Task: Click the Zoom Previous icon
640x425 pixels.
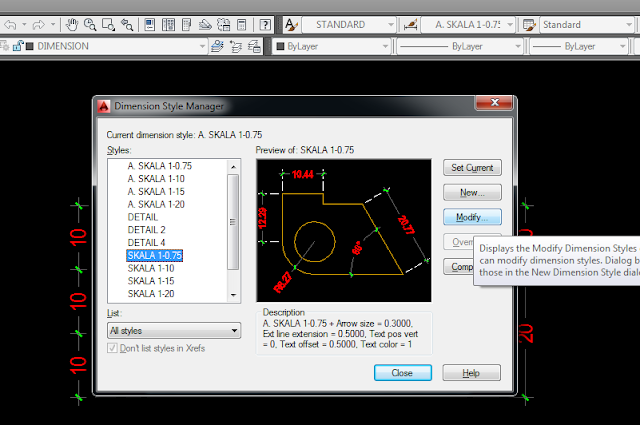Action: pyautogui.click(x=127, y=25)
